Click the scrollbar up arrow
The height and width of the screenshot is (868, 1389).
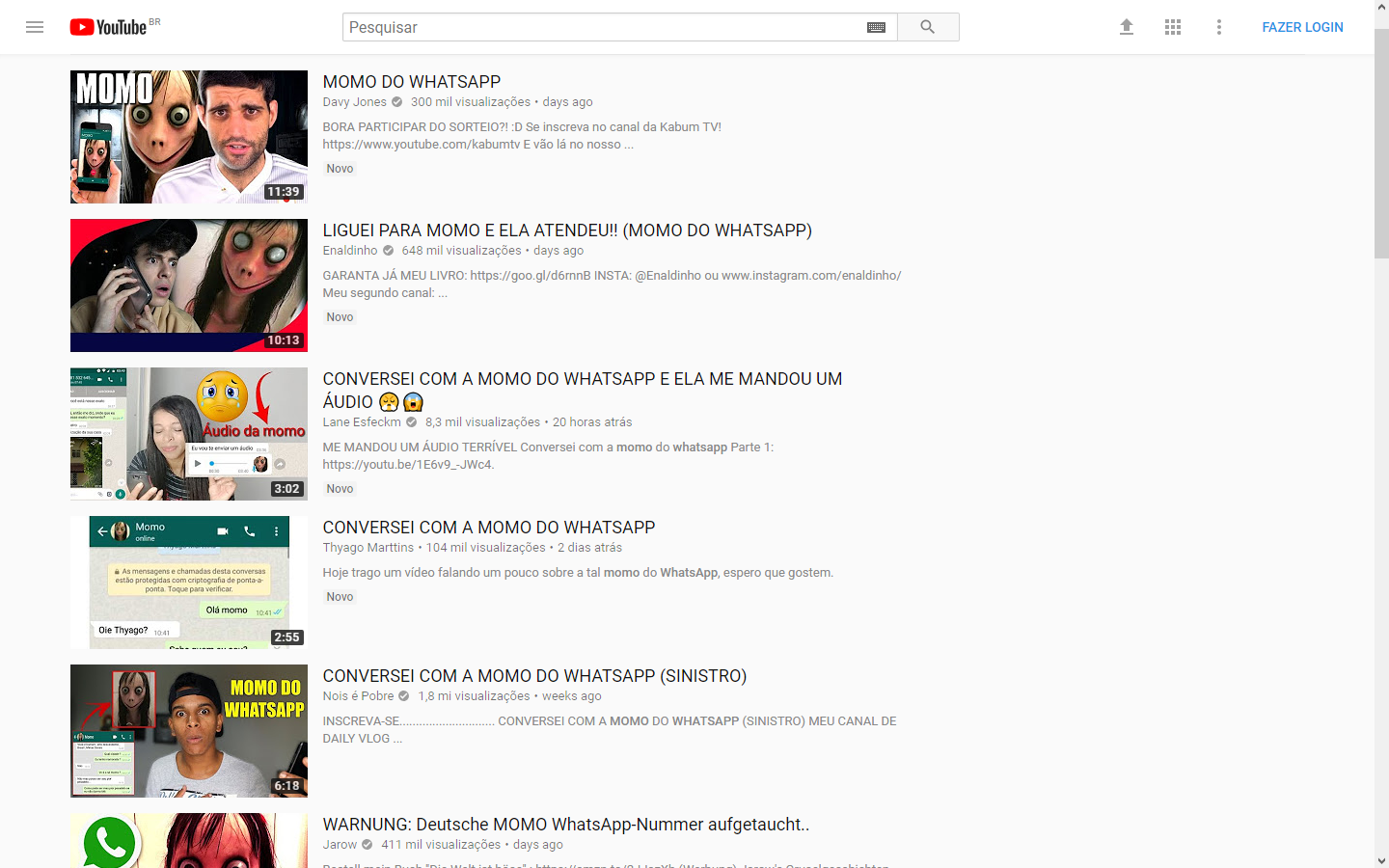1381,7
